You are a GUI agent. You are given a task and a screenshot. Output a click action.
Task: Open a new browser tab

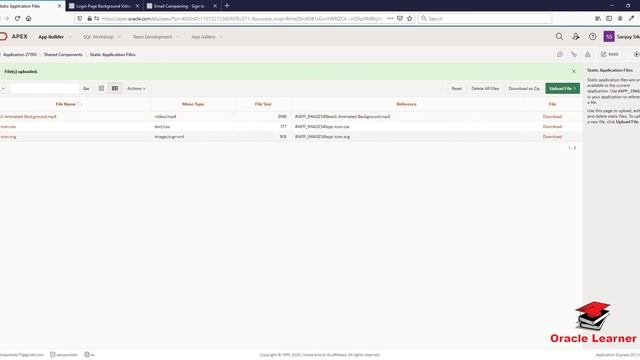point(227,6)
